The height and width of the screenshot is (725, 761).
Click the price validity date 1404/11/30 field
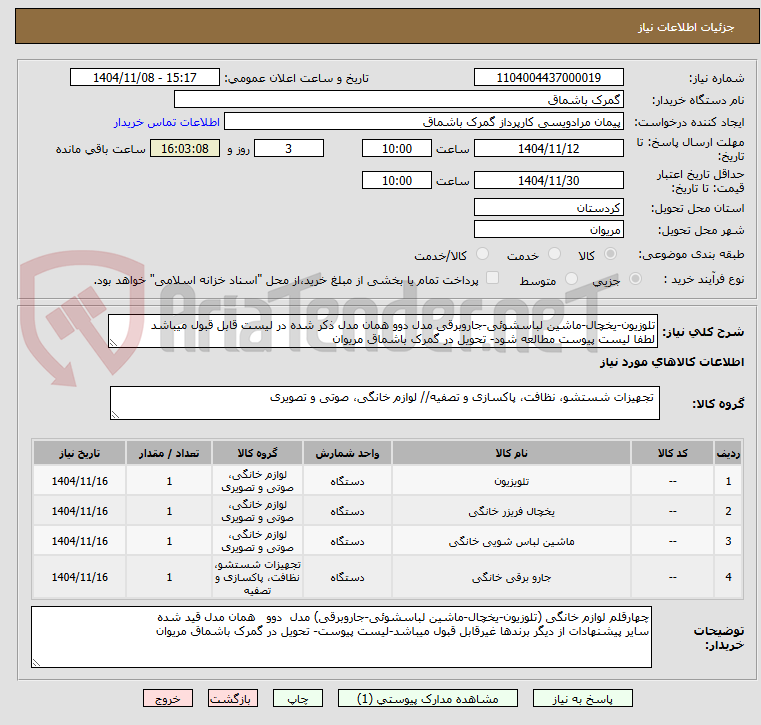click(548, 181)
